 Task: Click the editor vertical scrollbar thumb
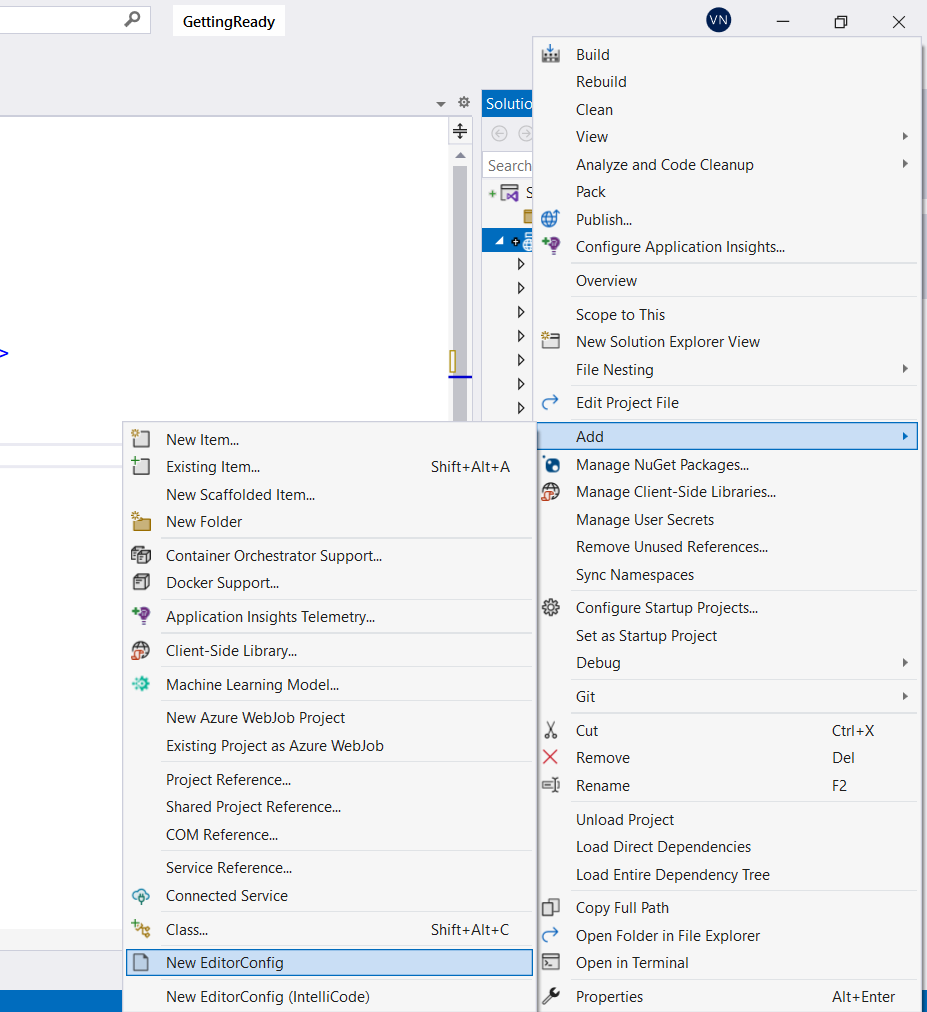(460, 294)
